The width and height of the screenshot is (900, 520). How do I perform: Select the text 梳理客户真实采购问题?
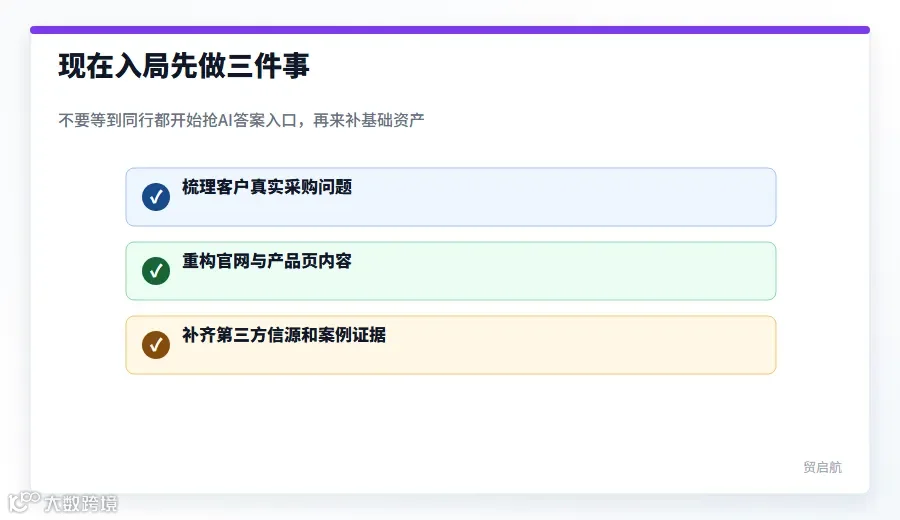(x=267, y=187)
